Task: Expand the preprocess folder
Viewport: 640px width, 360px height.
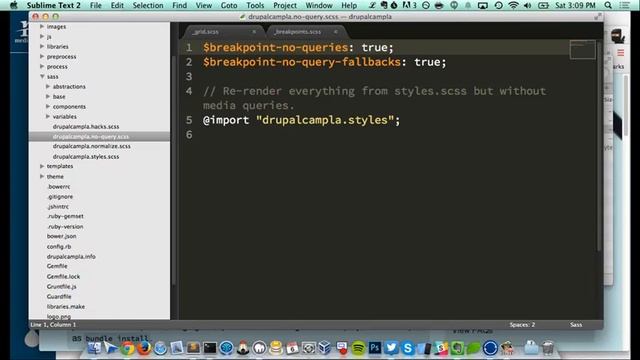Action: [x=42, y=56]
